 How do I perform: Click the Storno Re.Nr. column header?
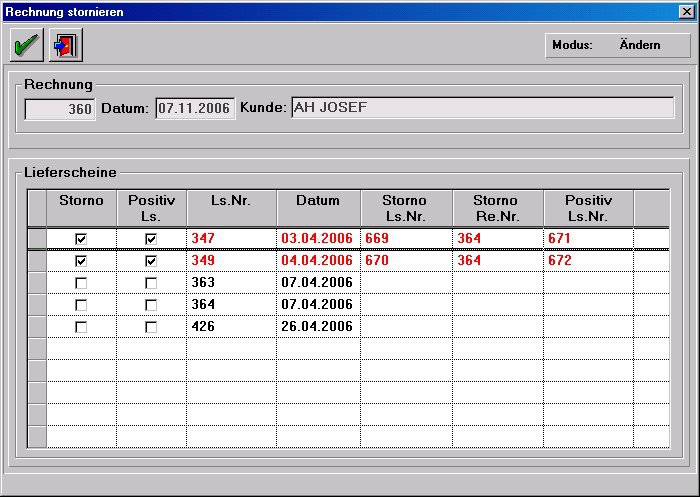pyautogui.click(x=497, y=207)
